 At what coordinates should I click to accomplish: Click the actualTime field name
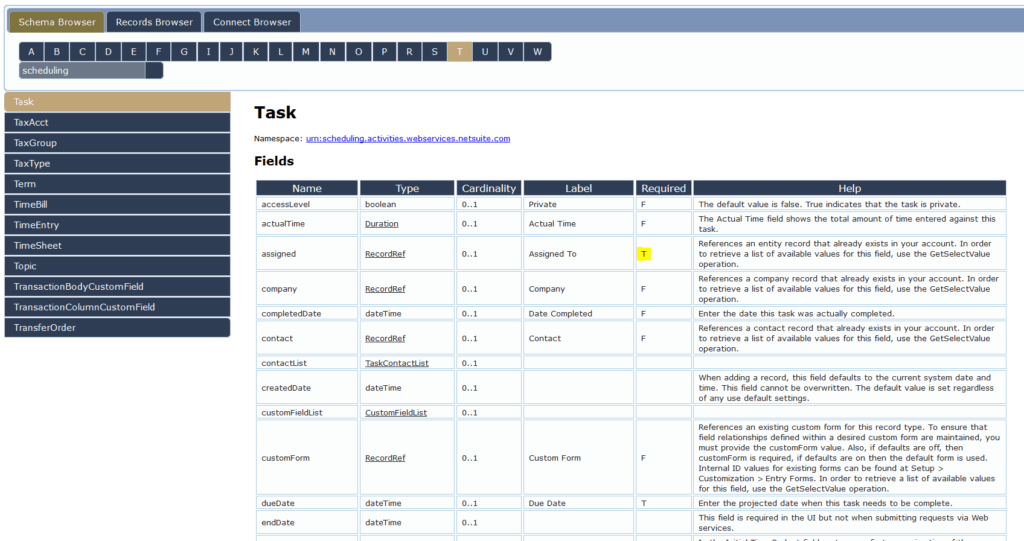283,223
